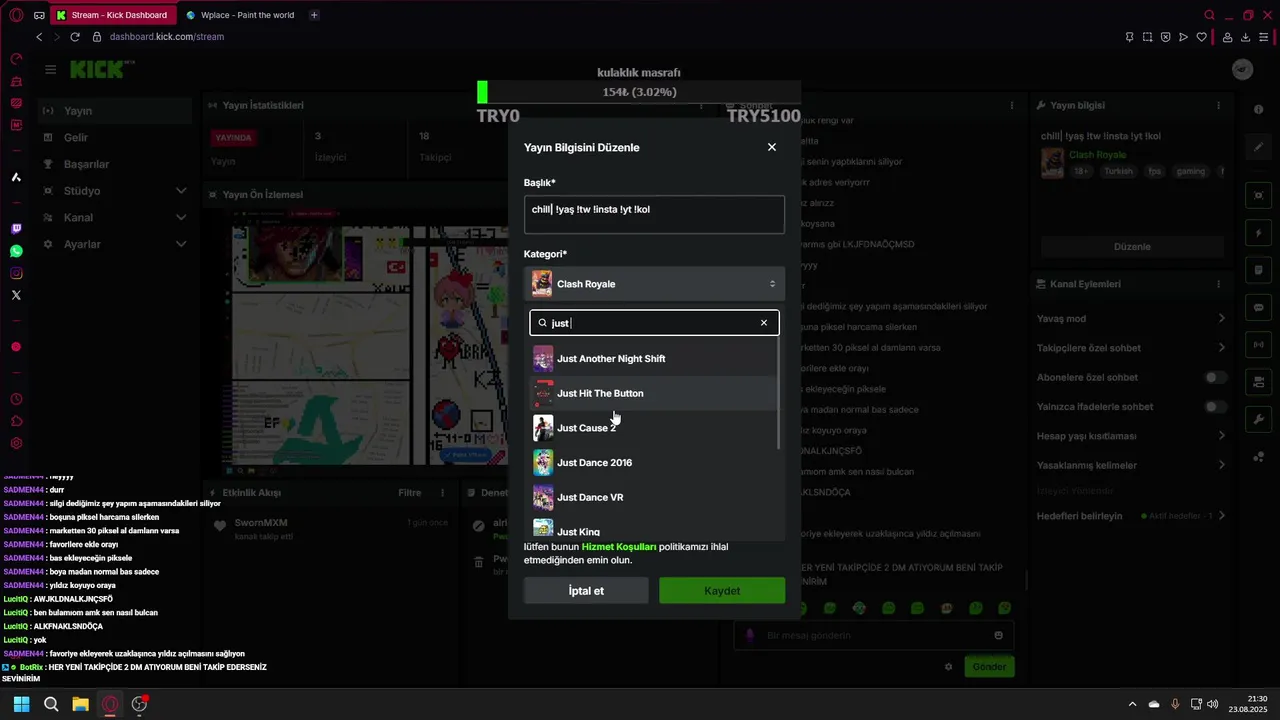Viewport: 1280px width, 720px height.
Task: Open Twitch in Opera sidebar
Action: click(x=16, y=228)
